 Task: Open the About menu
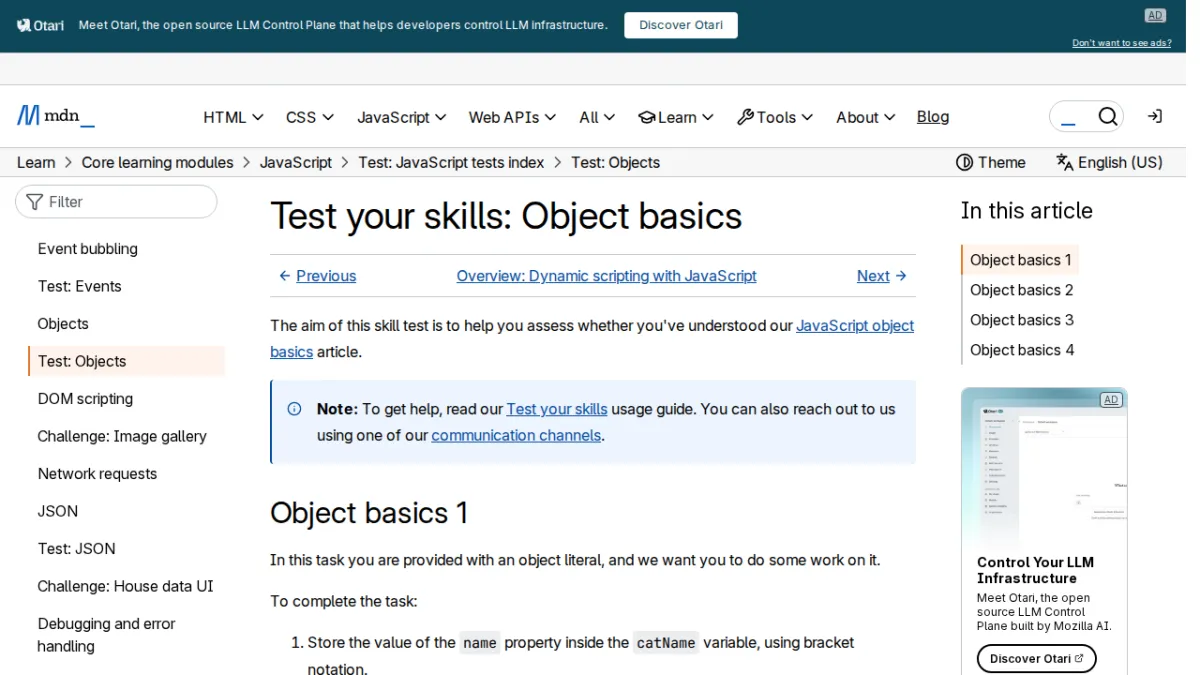click(x=866, y=117)
